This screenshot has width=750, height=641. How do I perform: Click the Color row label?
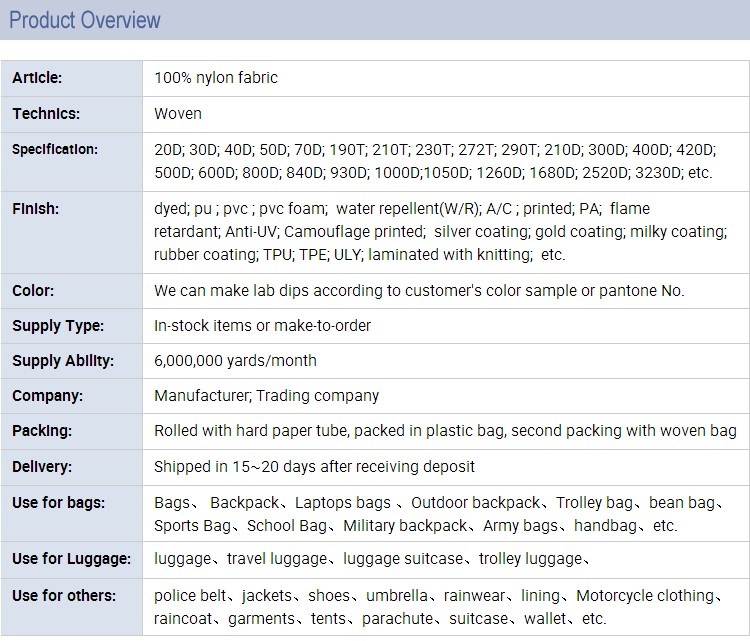tap(33, 291)
